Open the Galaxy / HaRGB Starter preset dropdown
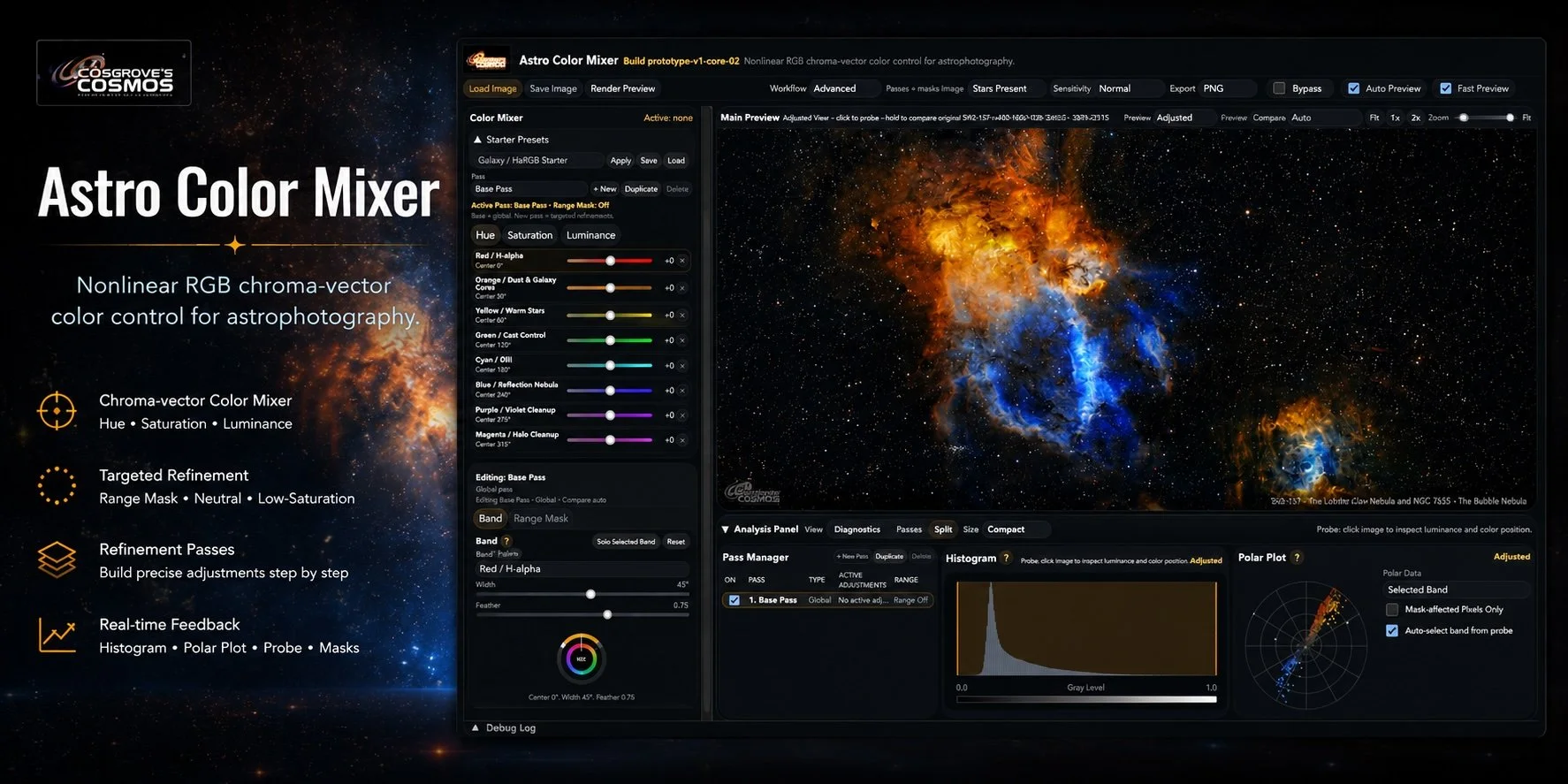 538,161
